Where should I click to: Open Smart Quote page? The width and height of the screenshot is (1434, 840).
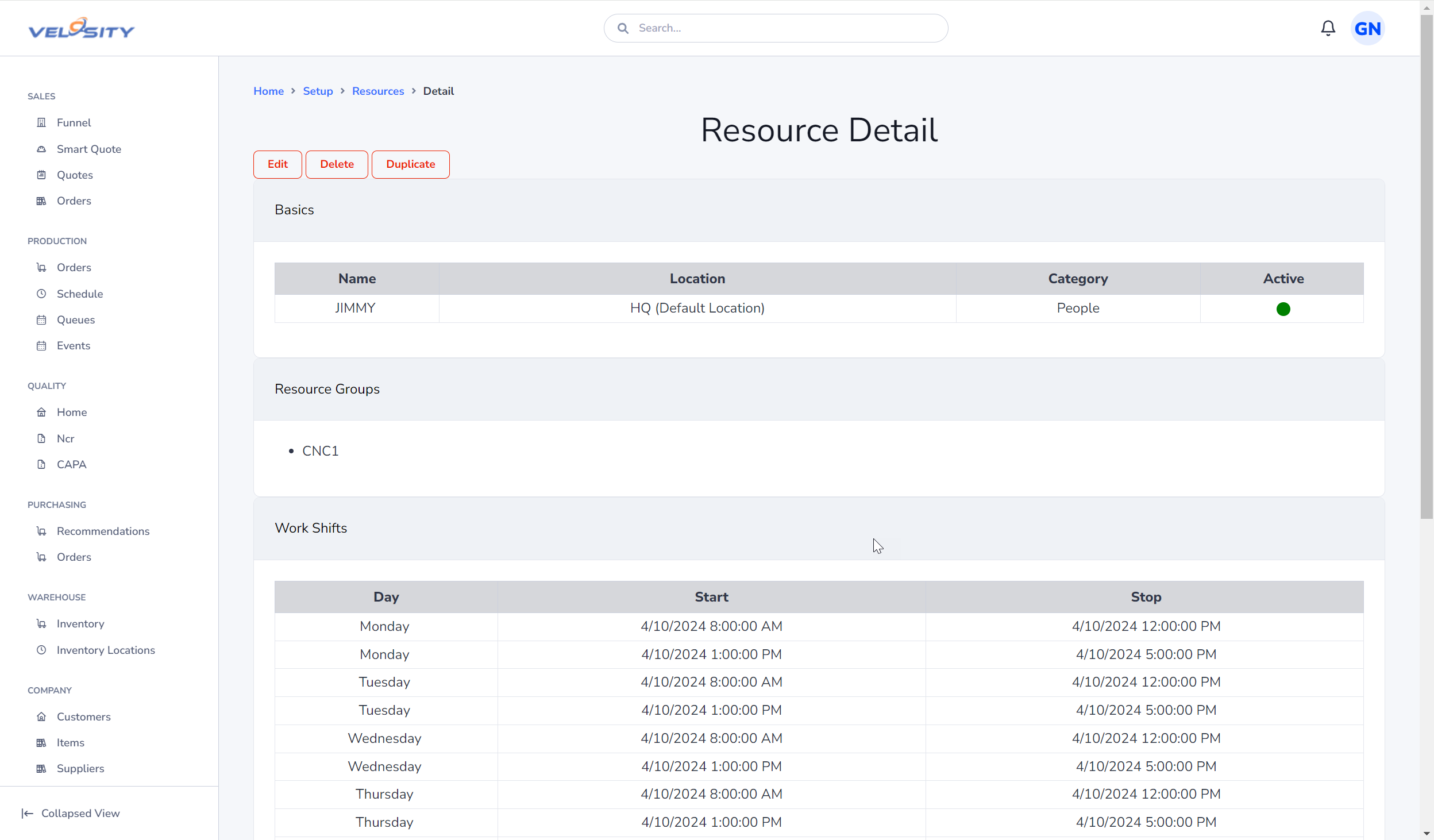pos(89,149)
